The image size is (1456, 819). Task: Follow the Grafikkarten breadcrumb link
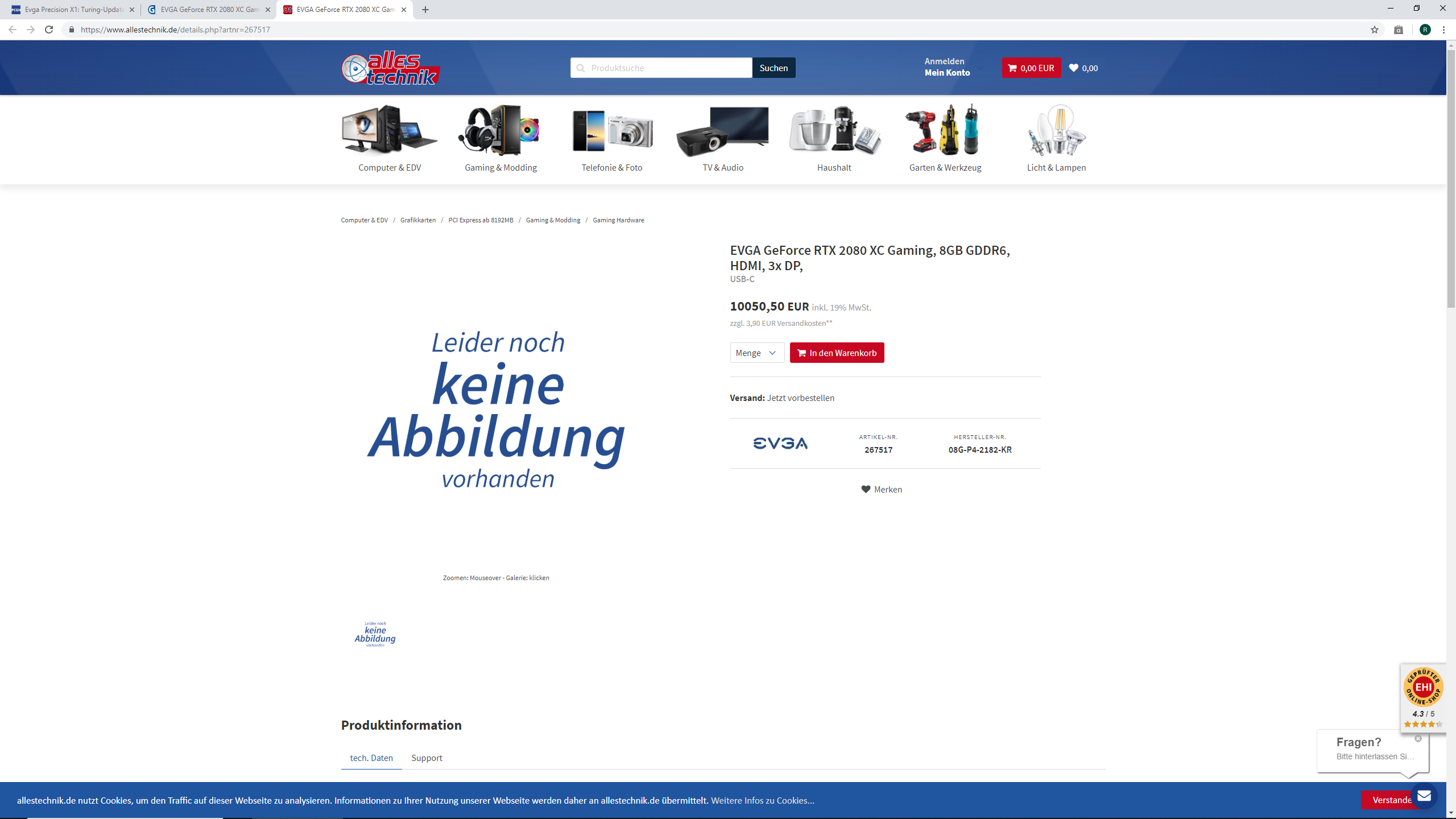click(418, 220)
